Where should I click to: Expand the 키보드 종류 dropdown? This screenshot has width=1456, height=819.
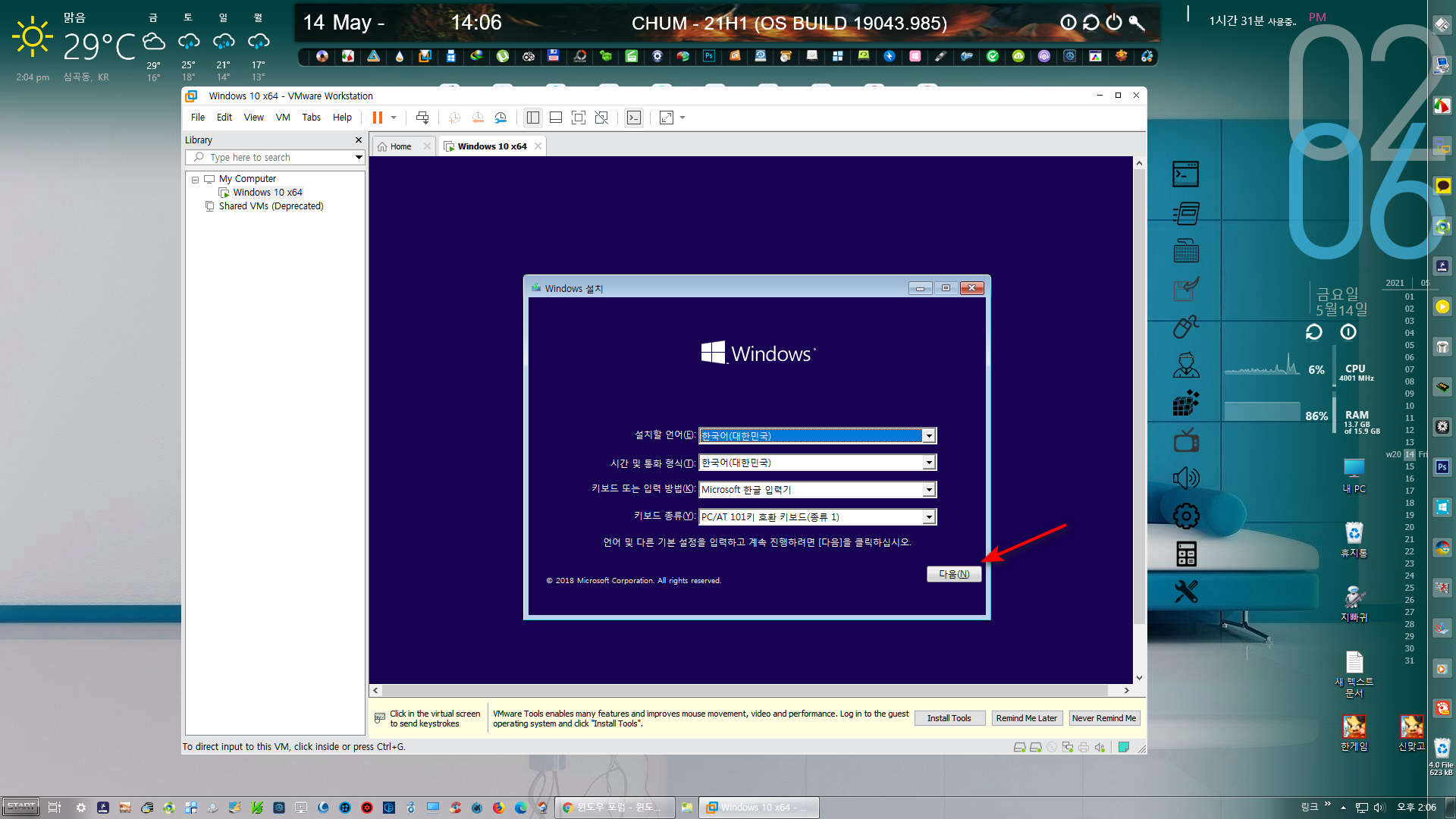[x=929, y=516]
